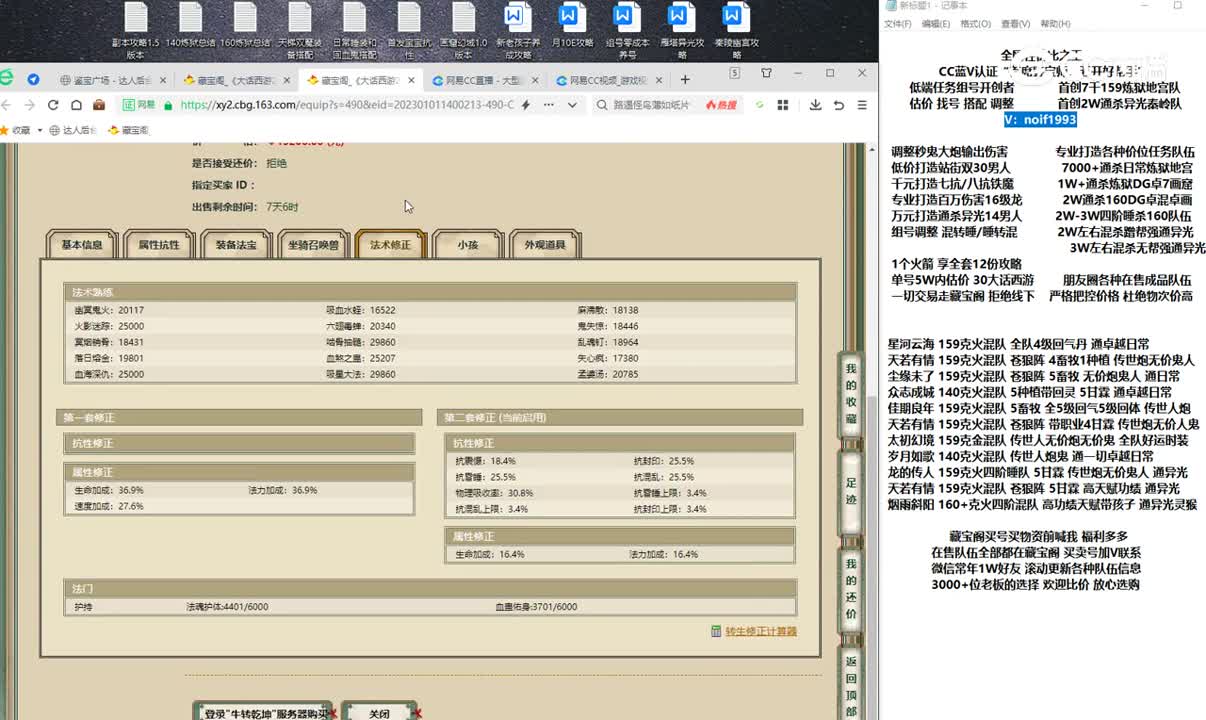Open the address bar three-dots menu
1206x720 pixels.
click(548, 105)
